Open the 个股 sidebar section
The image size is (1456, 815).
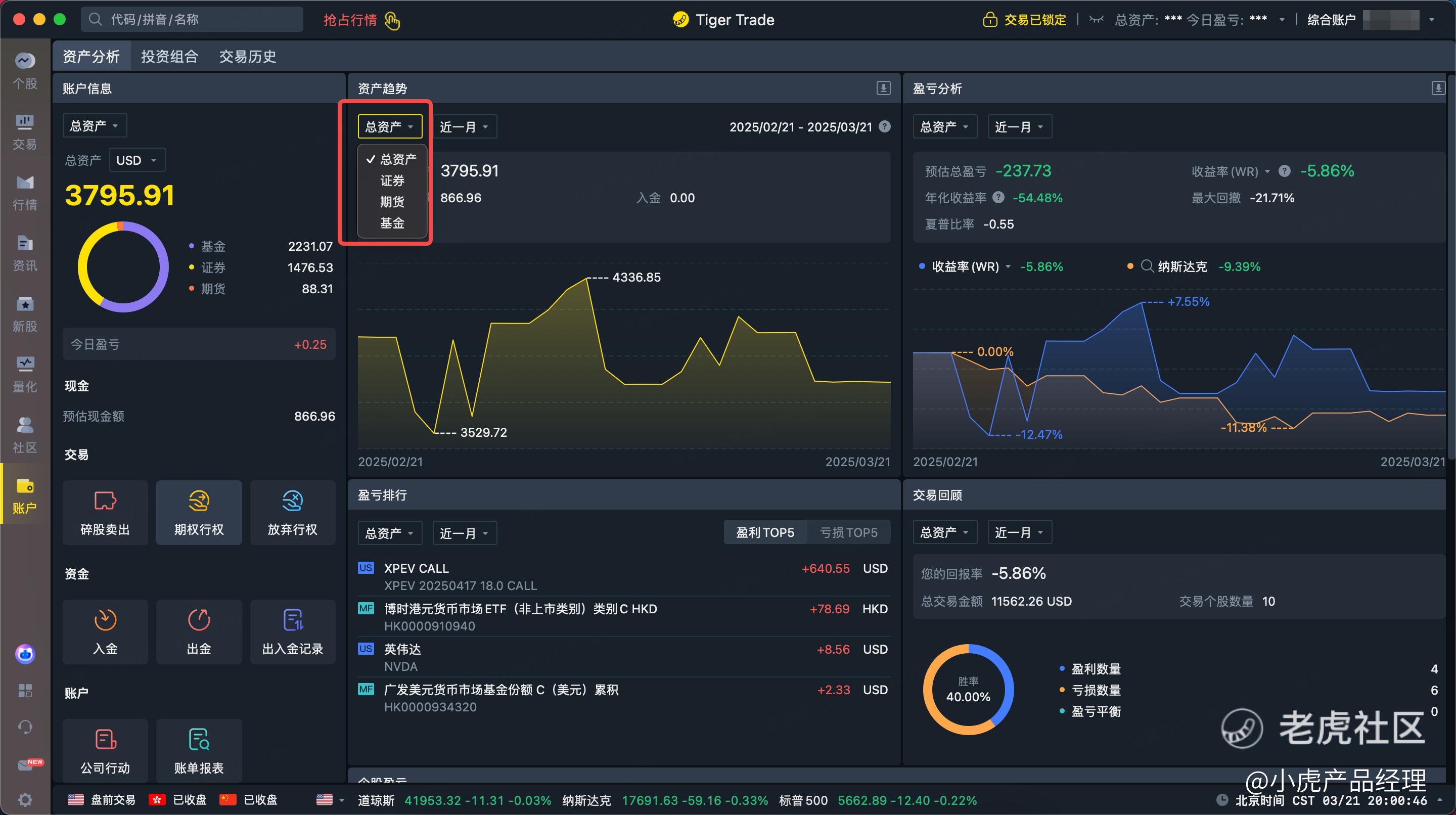[25, 71]
